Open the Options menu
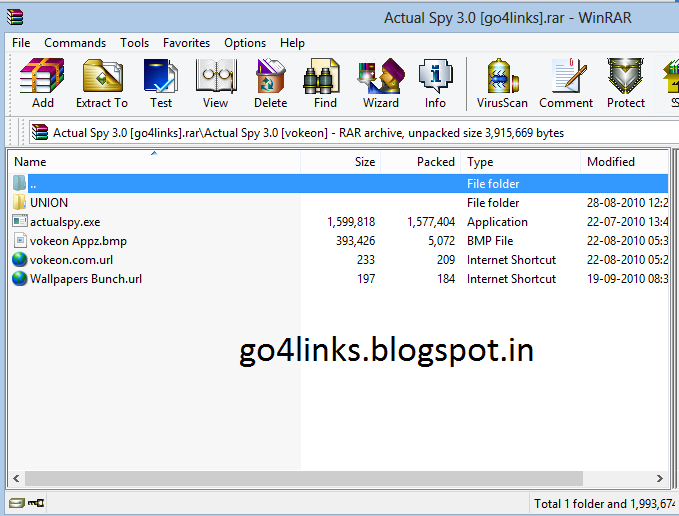Image resolution: width=679 pixels, height=516 pixels. pos(245,43)
